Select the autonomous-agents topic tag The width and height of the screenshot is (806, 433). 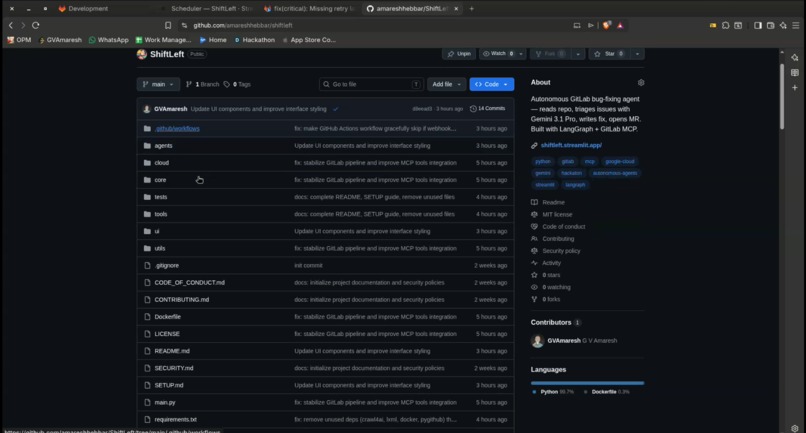click(615, 173)
